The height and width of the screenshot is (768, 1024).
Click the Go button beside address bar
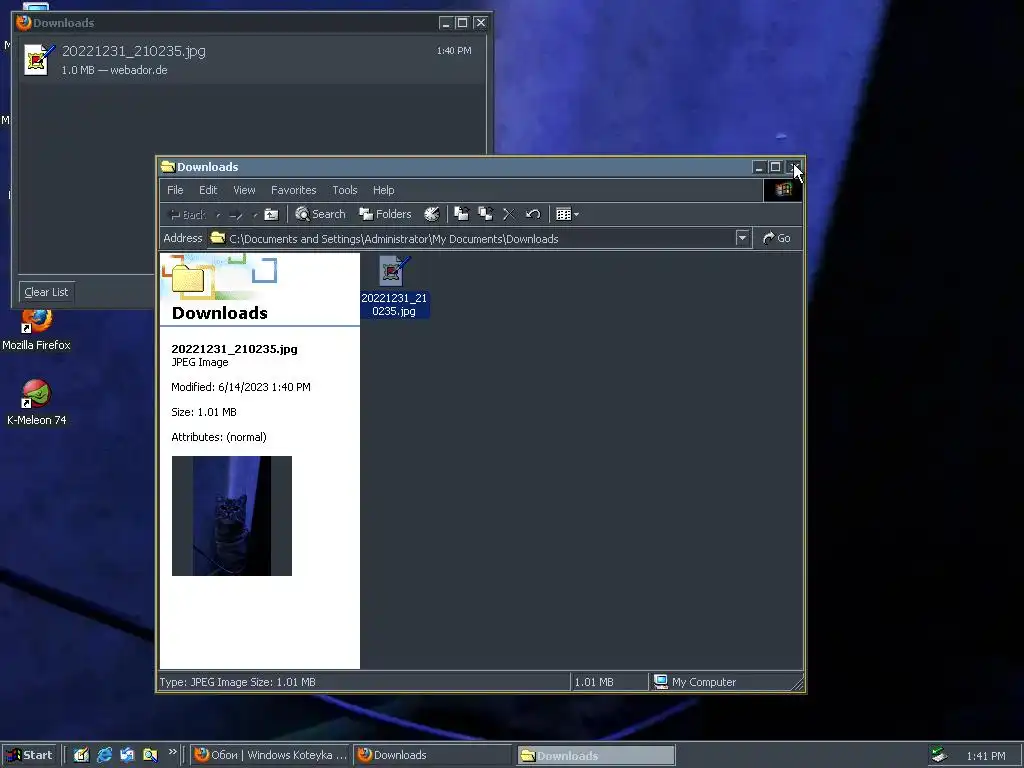click(777, 238)
